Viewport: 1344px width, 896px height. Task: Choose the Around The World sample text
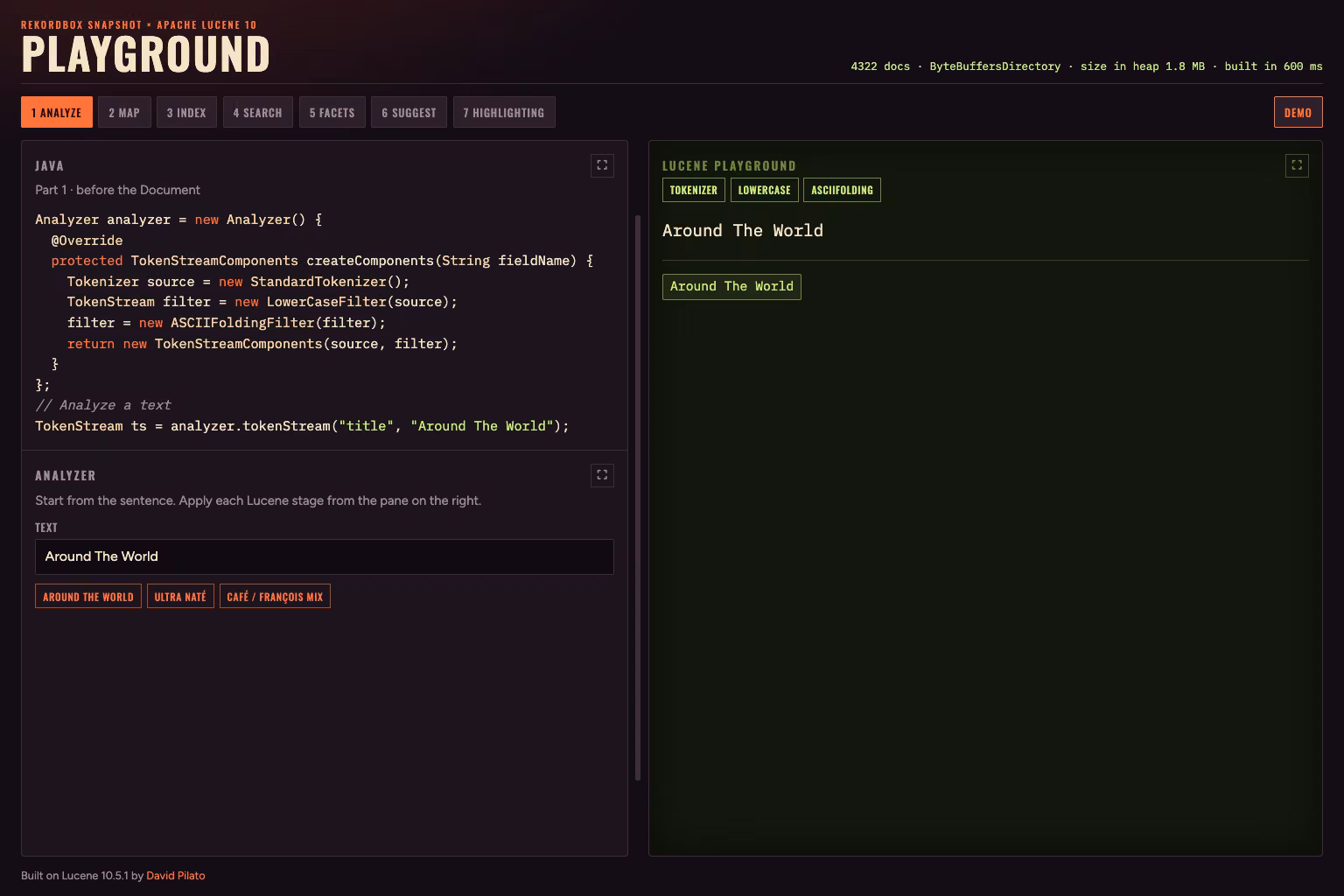pyautogui.click(x=88, y=597)
